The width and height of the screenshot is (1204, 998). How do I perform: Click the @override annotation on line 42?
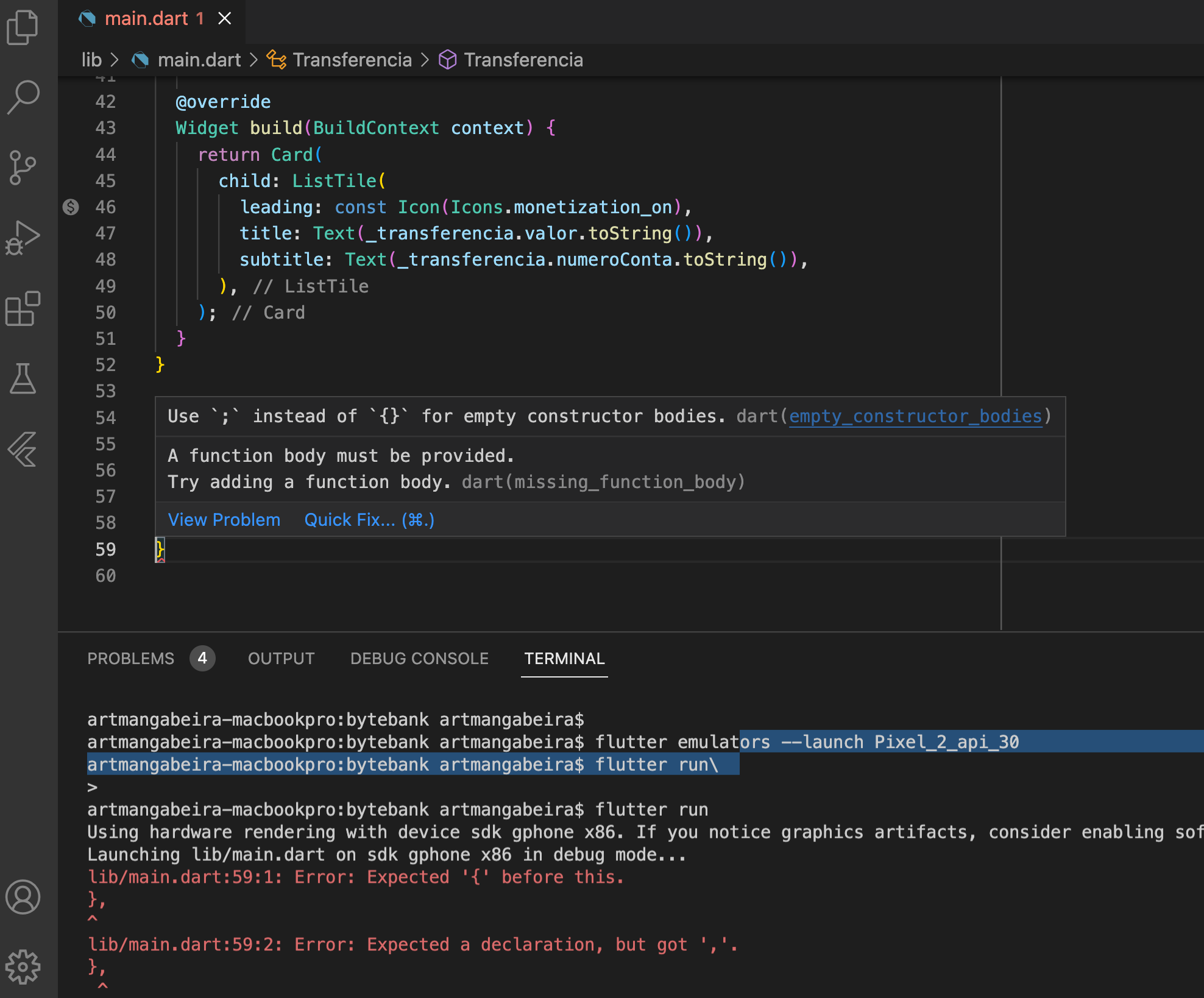click(x=223, y=102)
